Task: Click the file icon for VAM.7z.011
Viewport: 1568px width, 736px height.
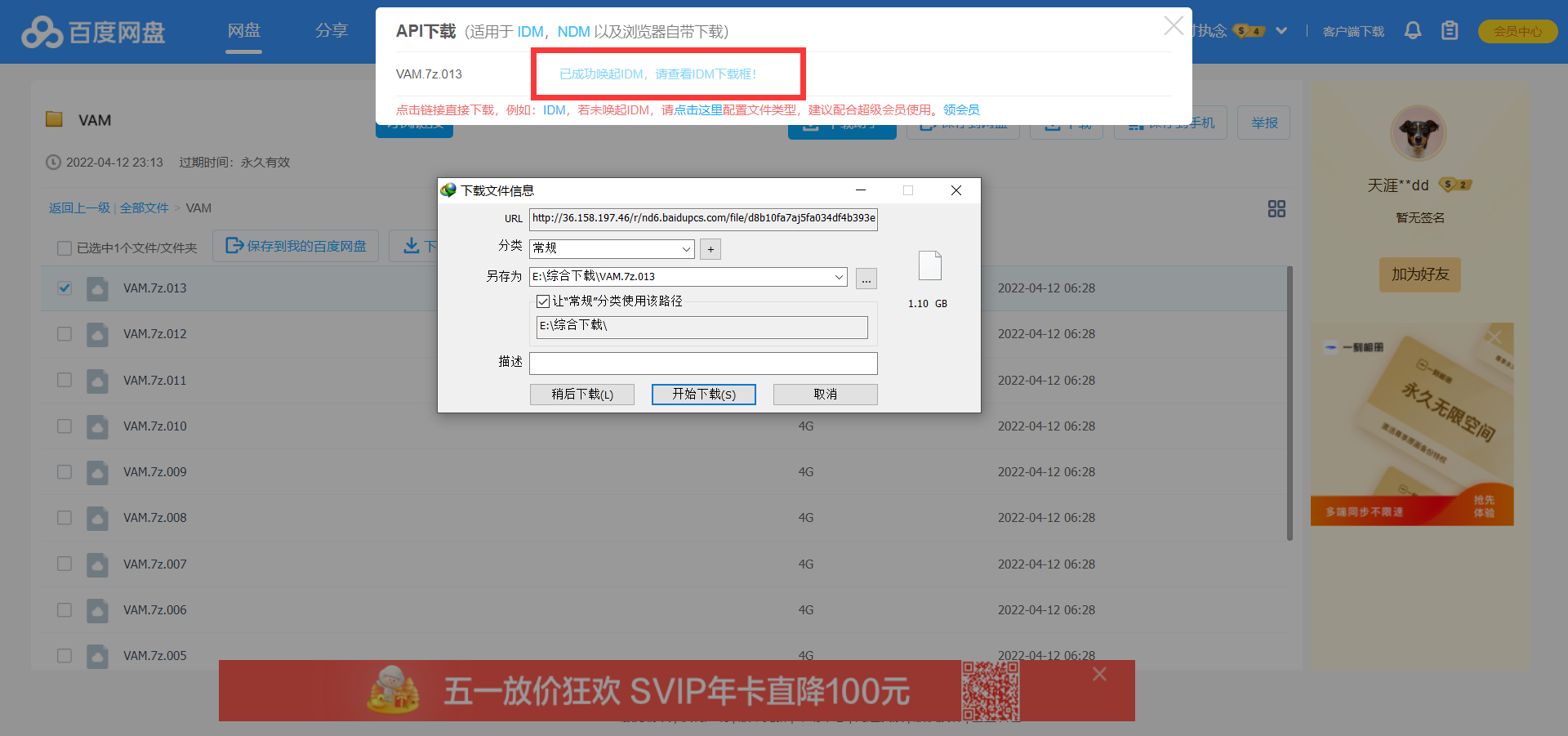Action: pyautogui.click(x=97, y=381)
